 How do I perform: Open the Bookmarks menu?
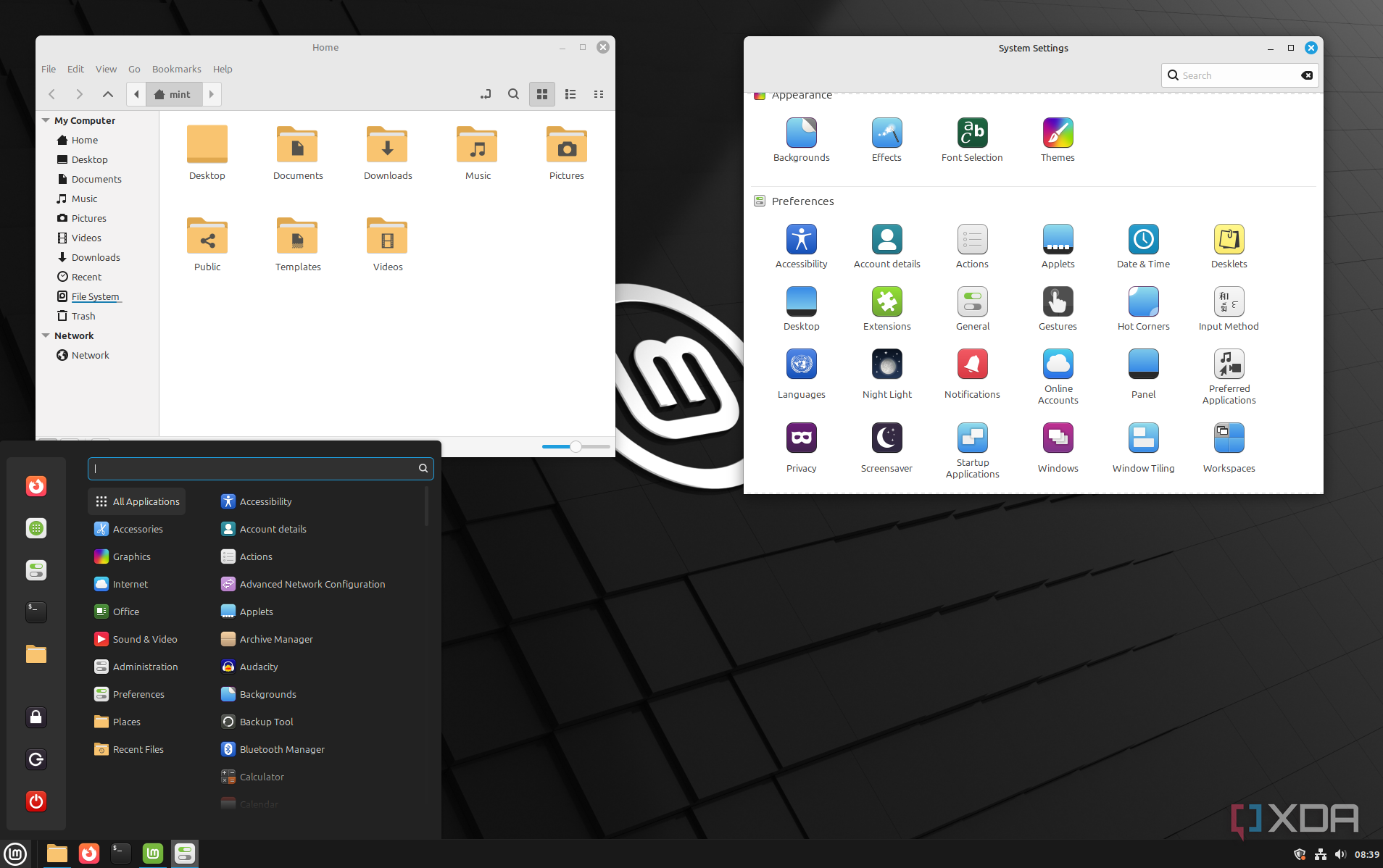177,69
